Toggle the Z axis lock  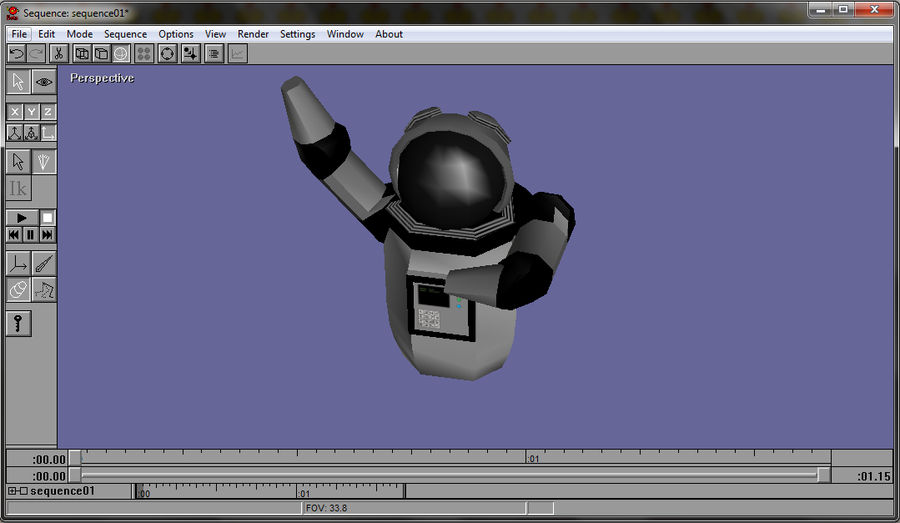tap(48, 112)
